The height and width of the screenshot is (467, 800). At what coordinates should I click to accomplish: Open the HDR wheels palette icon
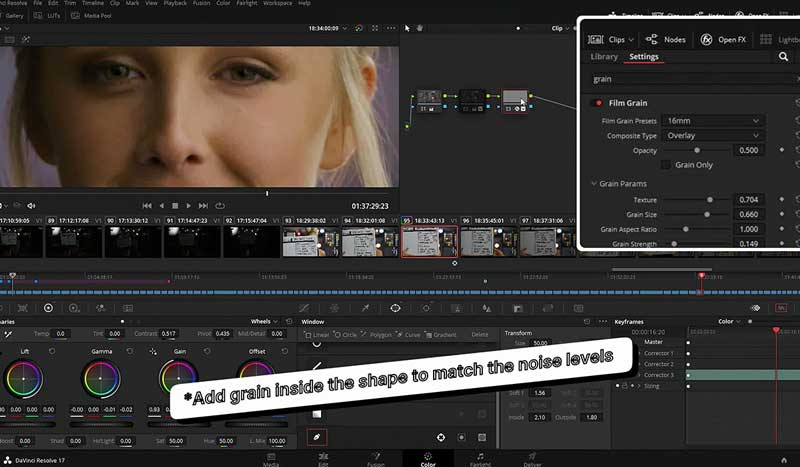pyautogui.click(x=74, y=308)
